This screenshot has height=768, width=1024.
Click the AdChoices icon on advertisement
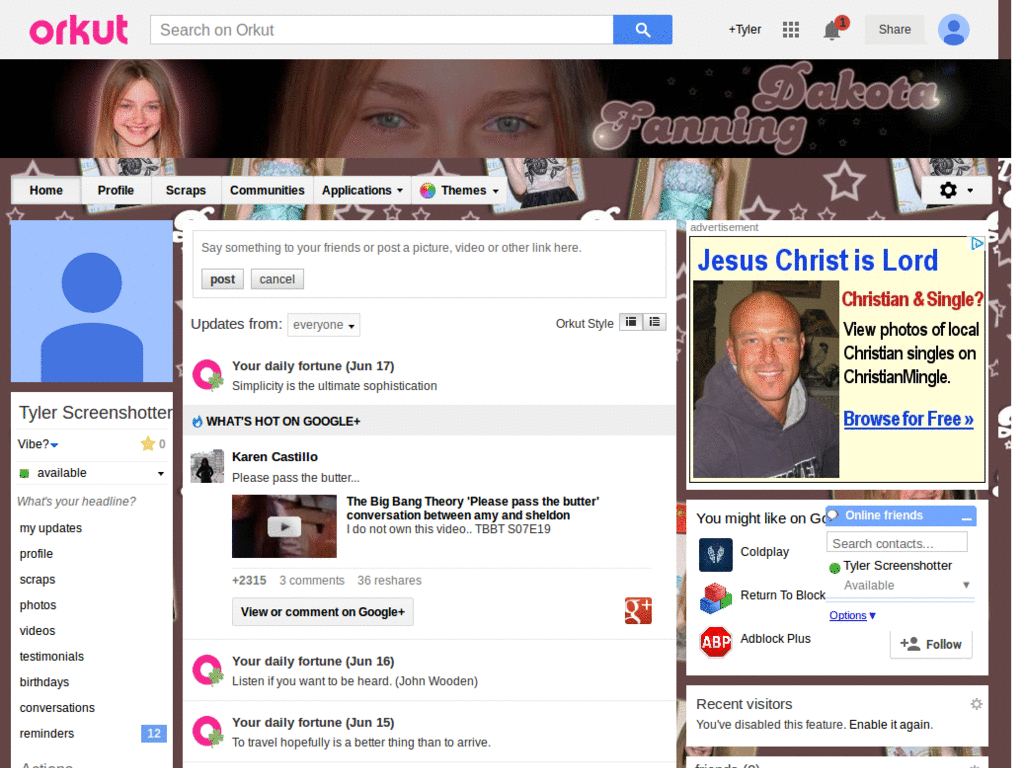[977, 244]
